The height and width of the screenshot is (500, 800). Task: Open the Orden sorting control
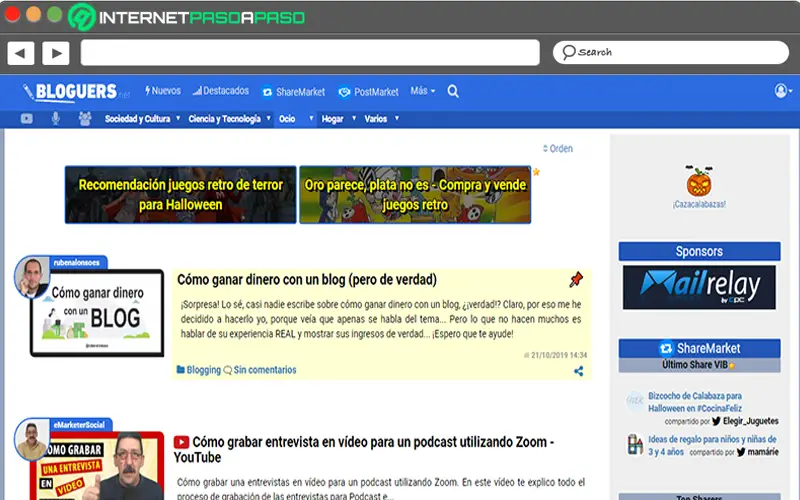[x=558, y=148]
